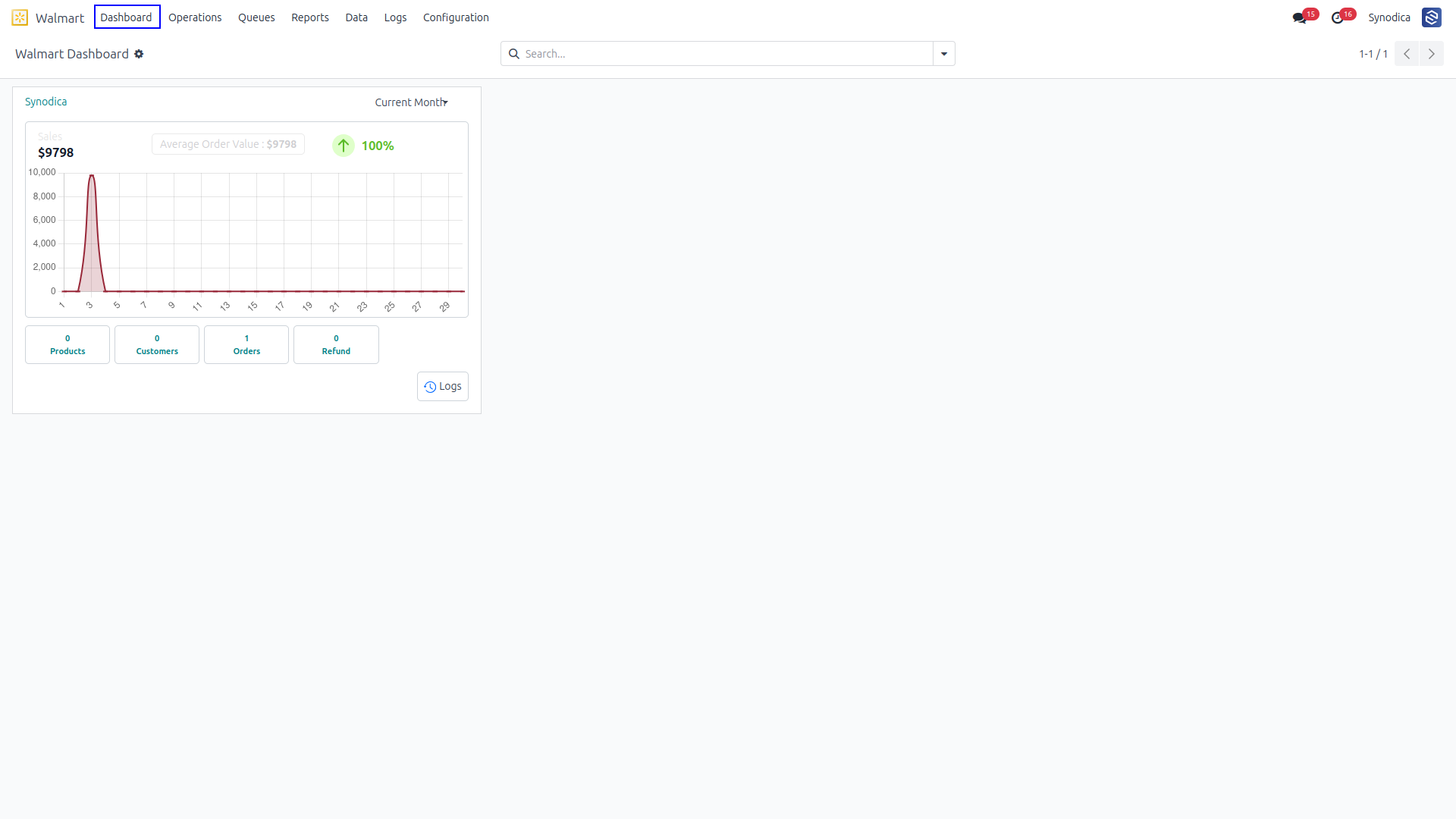Click the Walmart app logo icon
The width and height of the screenshot is (1456, 819).
20,17
